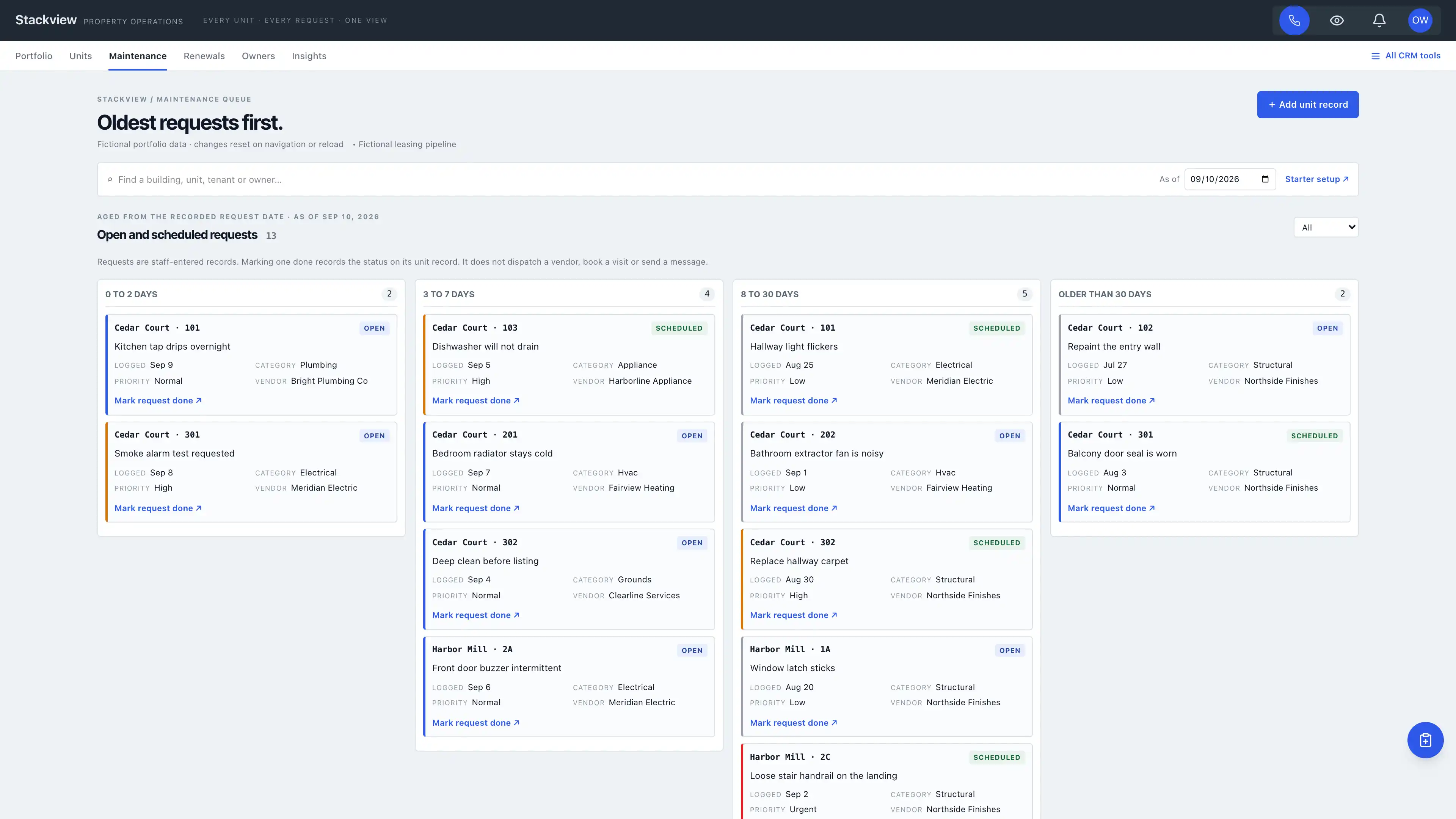Mark Hallway light flickers request done
Image resolution: width=1456 pixels, height=819 pixels.
click(794, 401)
